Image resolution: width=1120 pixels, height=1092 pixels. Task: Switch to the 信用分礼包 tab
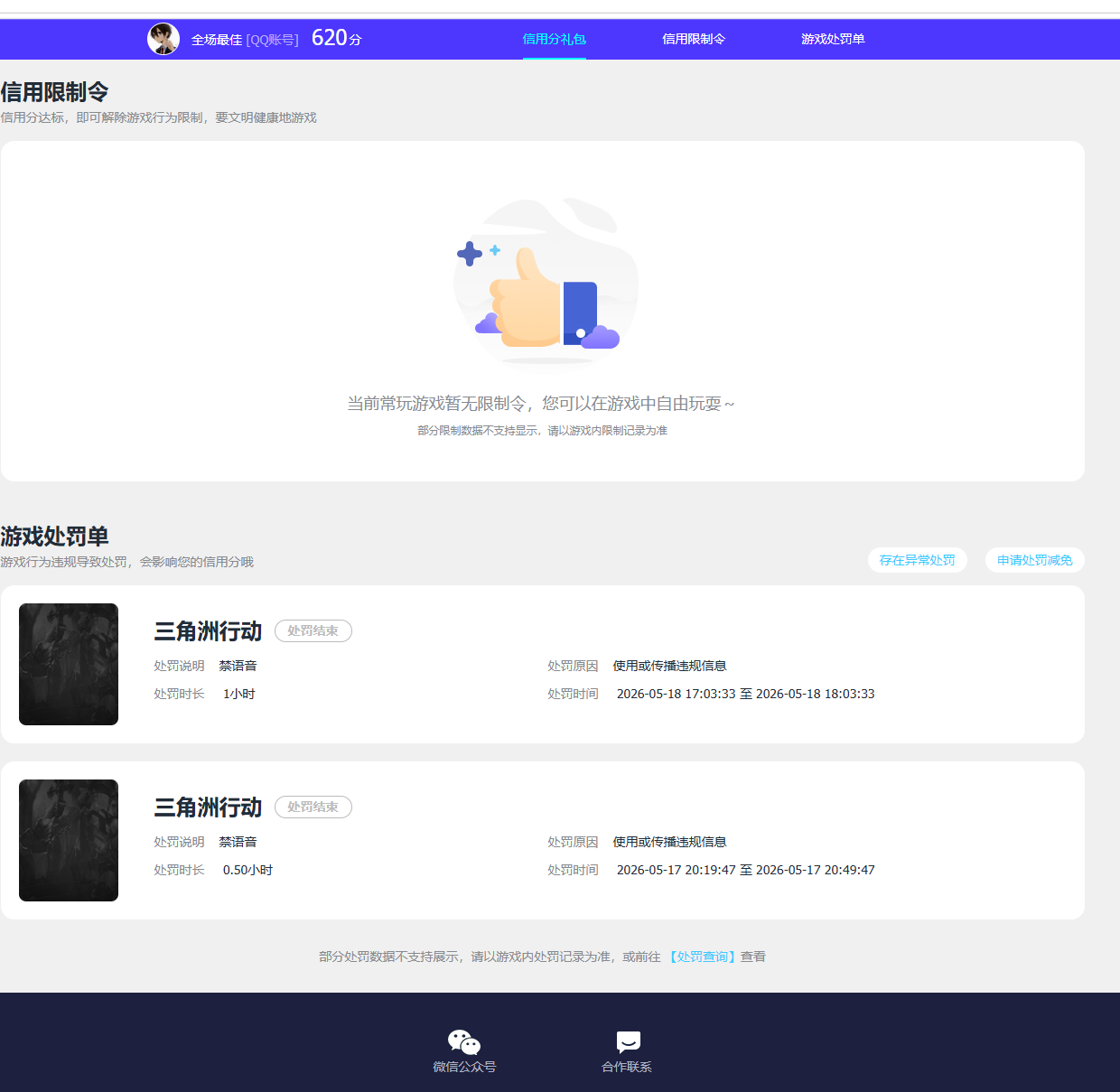[555, 39]
